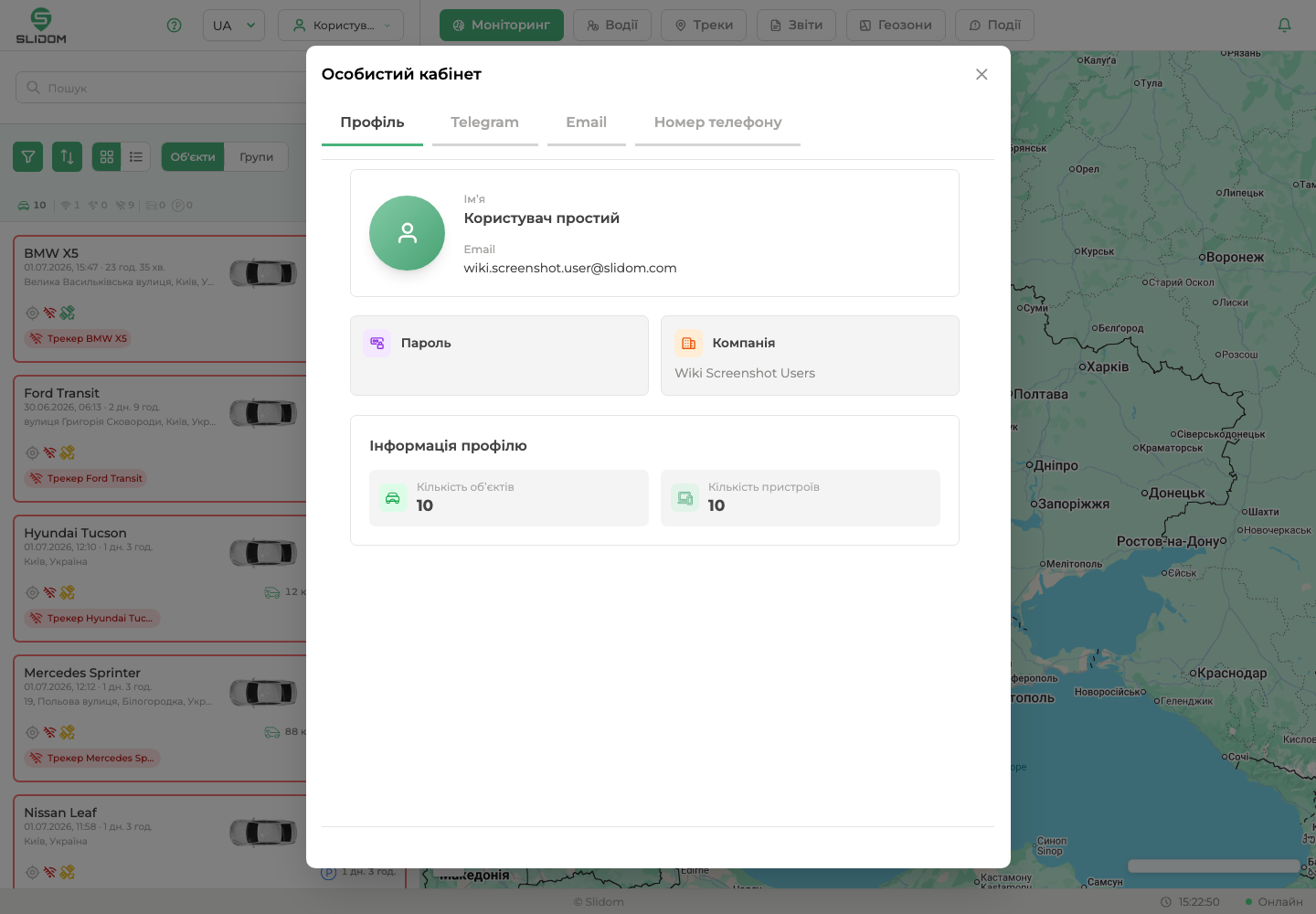Screen dimensions: 1316x914
Task: Select the Hyundai Tucson card title
Action: point(75,533)
